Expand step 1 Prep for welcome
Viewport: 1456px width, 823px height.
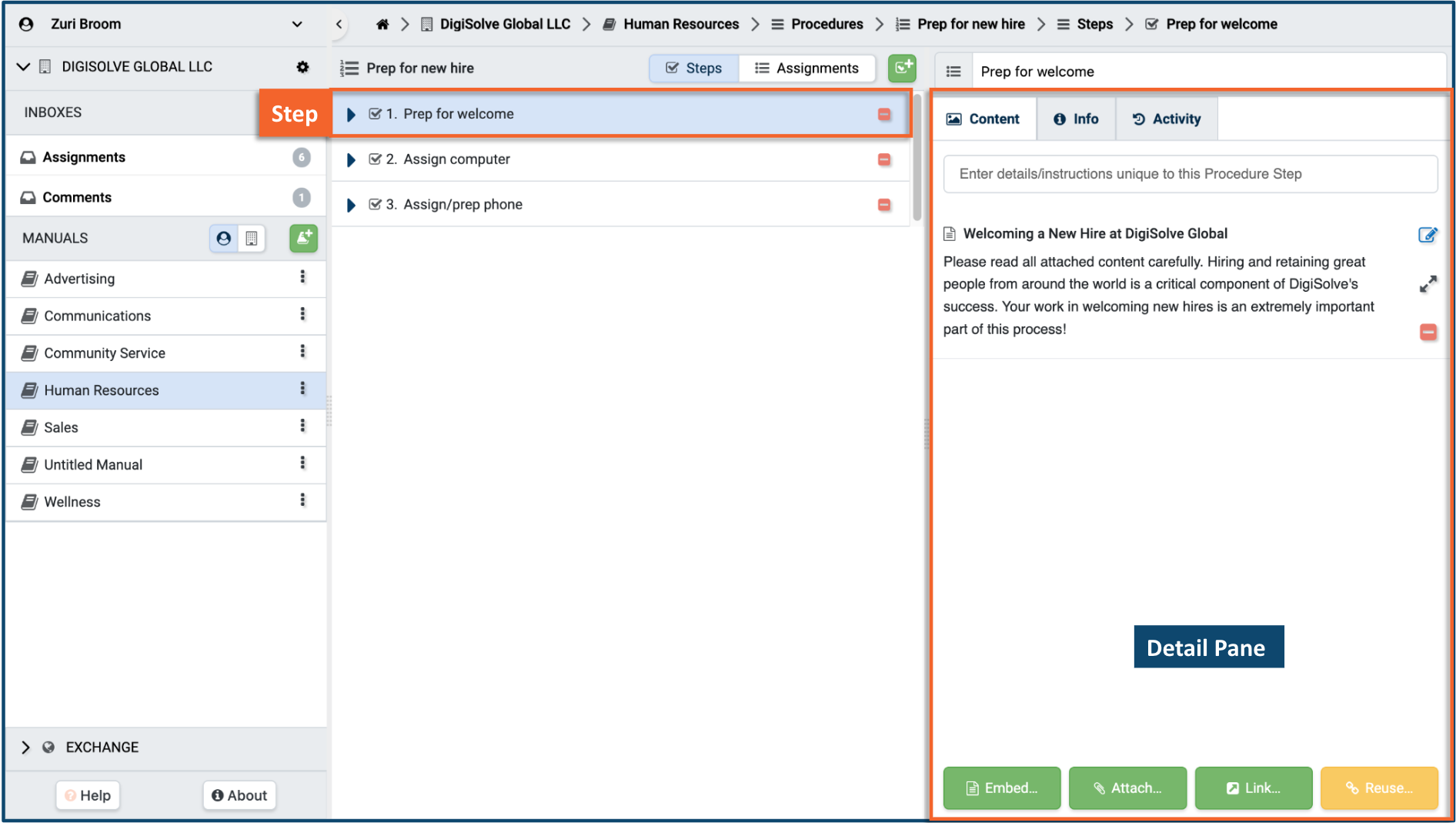pyautogui.click(x=351, y=115)
